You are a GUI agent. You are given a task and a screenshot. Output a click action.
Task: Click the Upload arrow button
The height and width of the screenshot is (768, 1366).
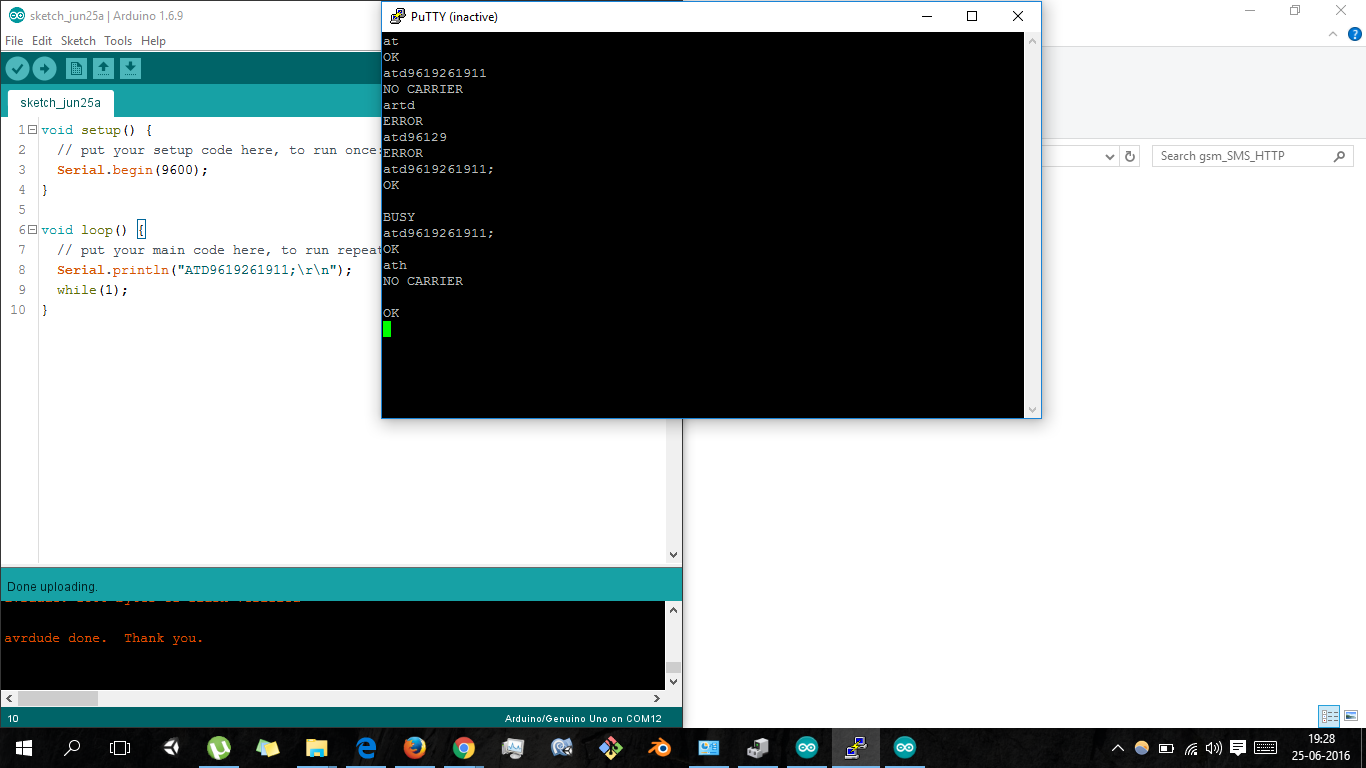pyautogui.click(x=44, y=68)
